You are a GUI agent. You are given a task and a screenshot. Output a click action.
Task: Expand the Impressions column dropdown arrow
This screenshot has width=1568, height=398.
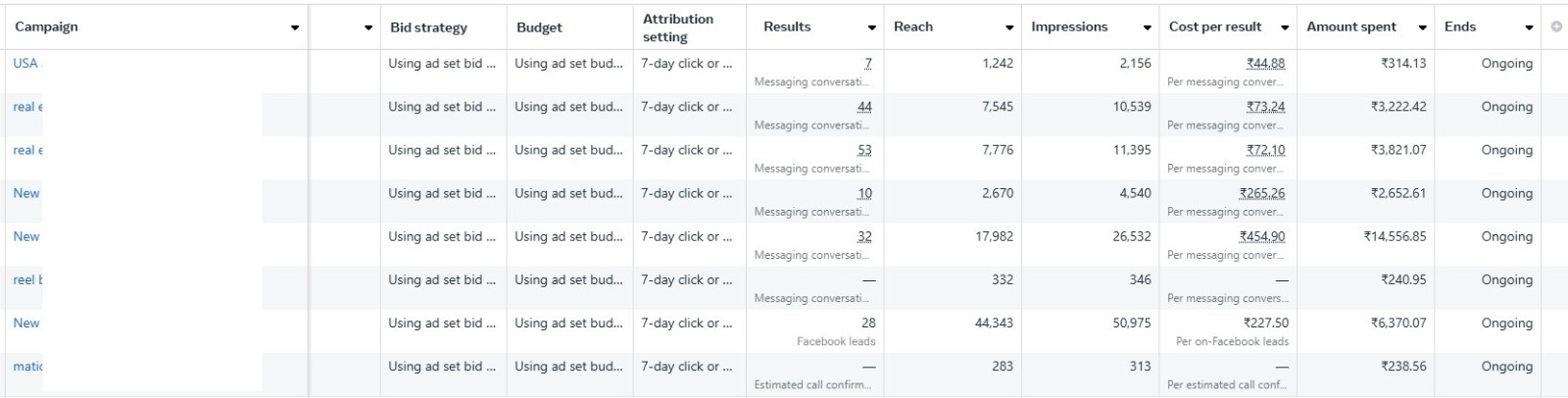(x=1147, y=27)
